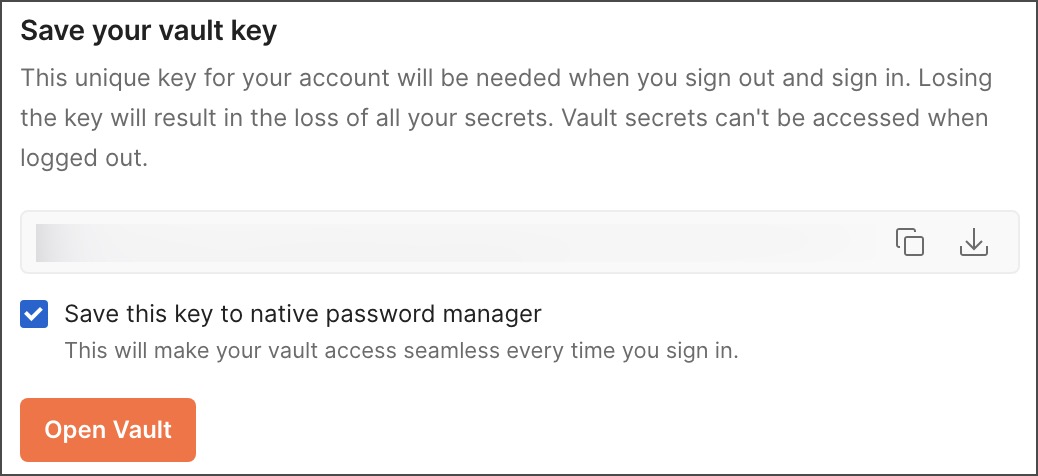Click the Open Vault button
1038x476 pixels.
tap(108, 430)
